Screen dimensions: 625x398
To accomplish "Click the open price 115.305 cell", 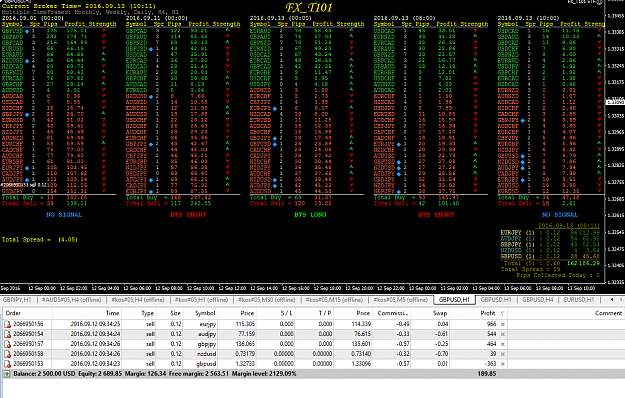I will click(x=245, y=324).
